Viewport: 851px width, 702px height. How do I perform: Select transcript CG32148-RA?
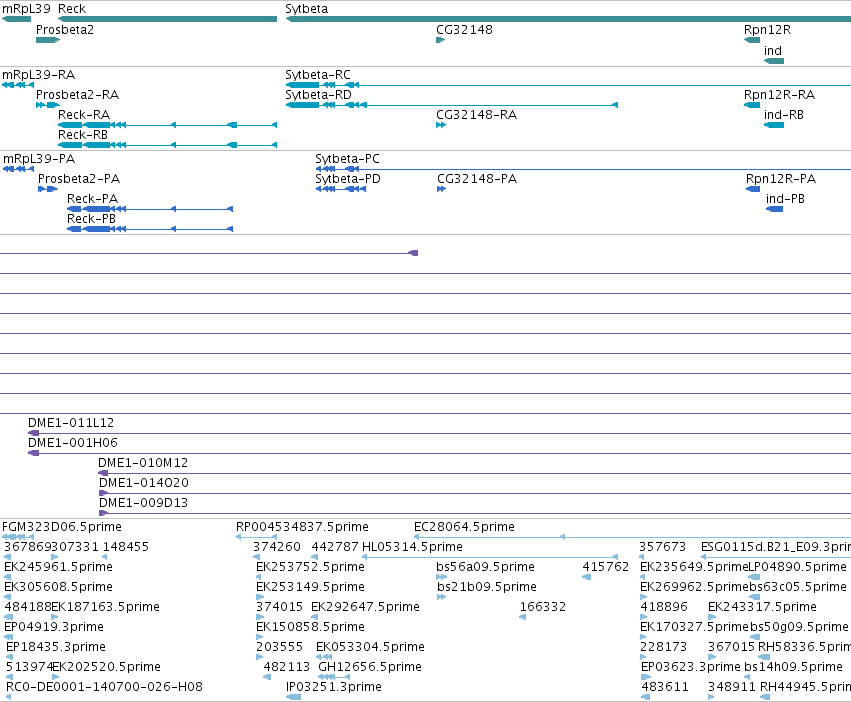point(477,115)
